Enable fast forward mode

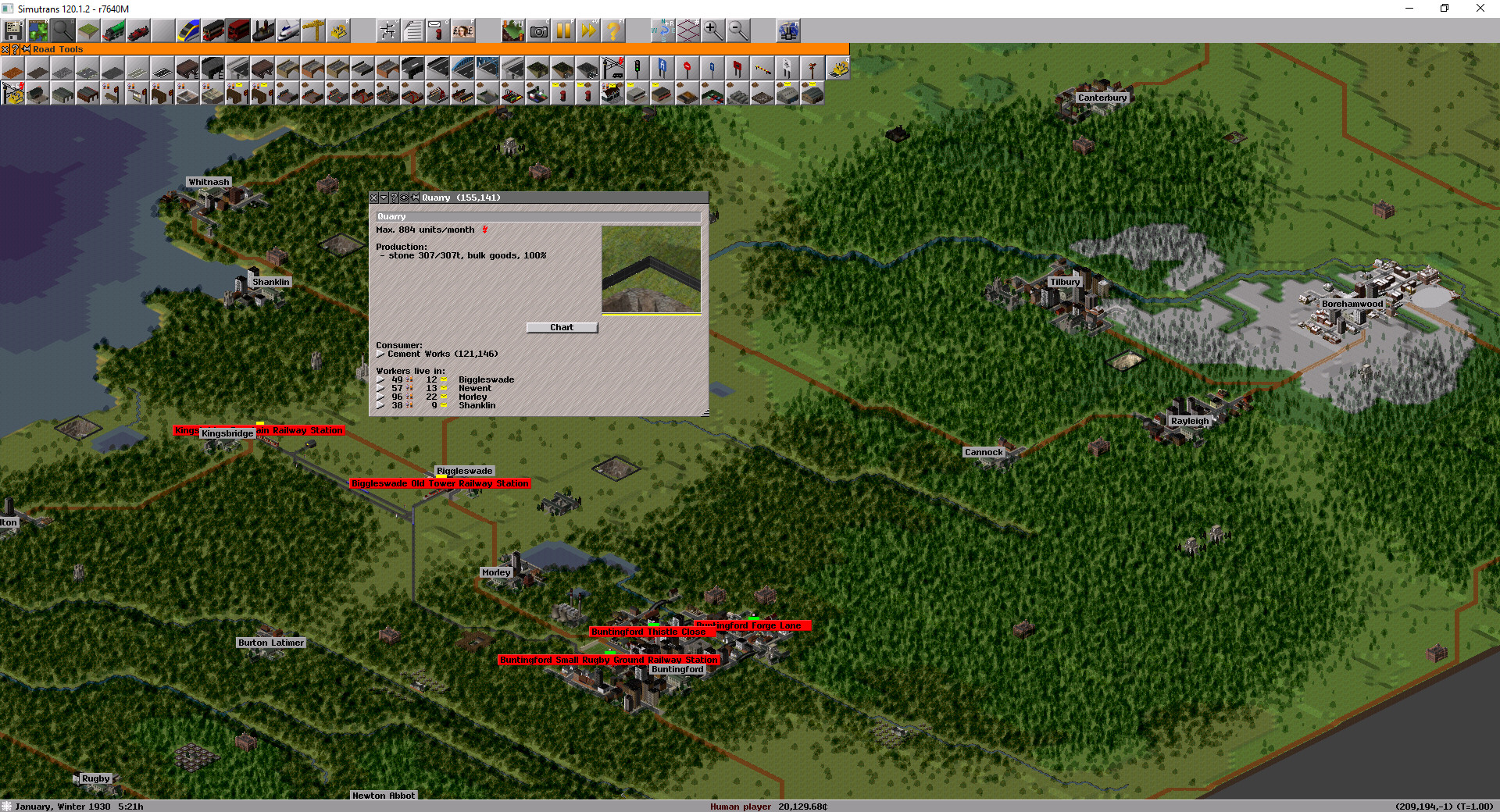pos(589,30)
